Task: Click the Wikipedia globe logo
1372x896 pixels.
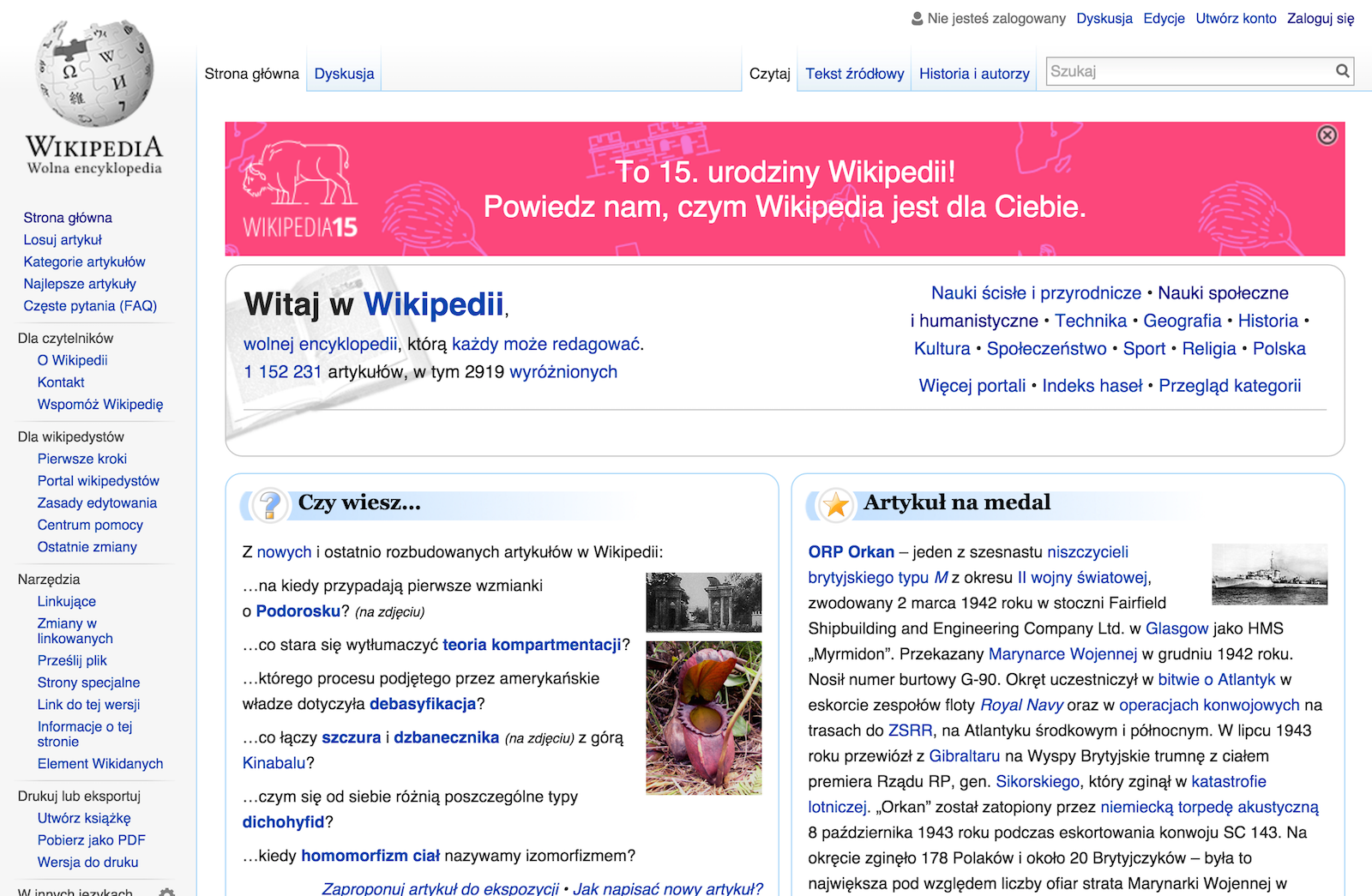Action: (x=94, y=73)
